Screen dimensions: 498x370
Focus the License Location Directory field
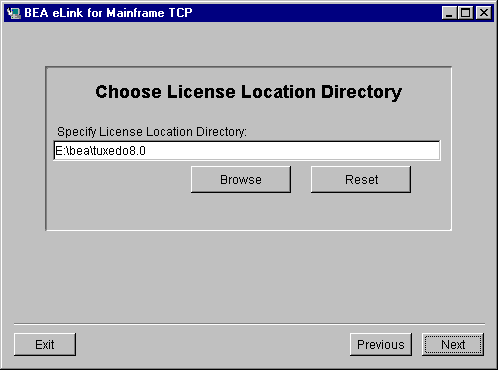point(247,151)
